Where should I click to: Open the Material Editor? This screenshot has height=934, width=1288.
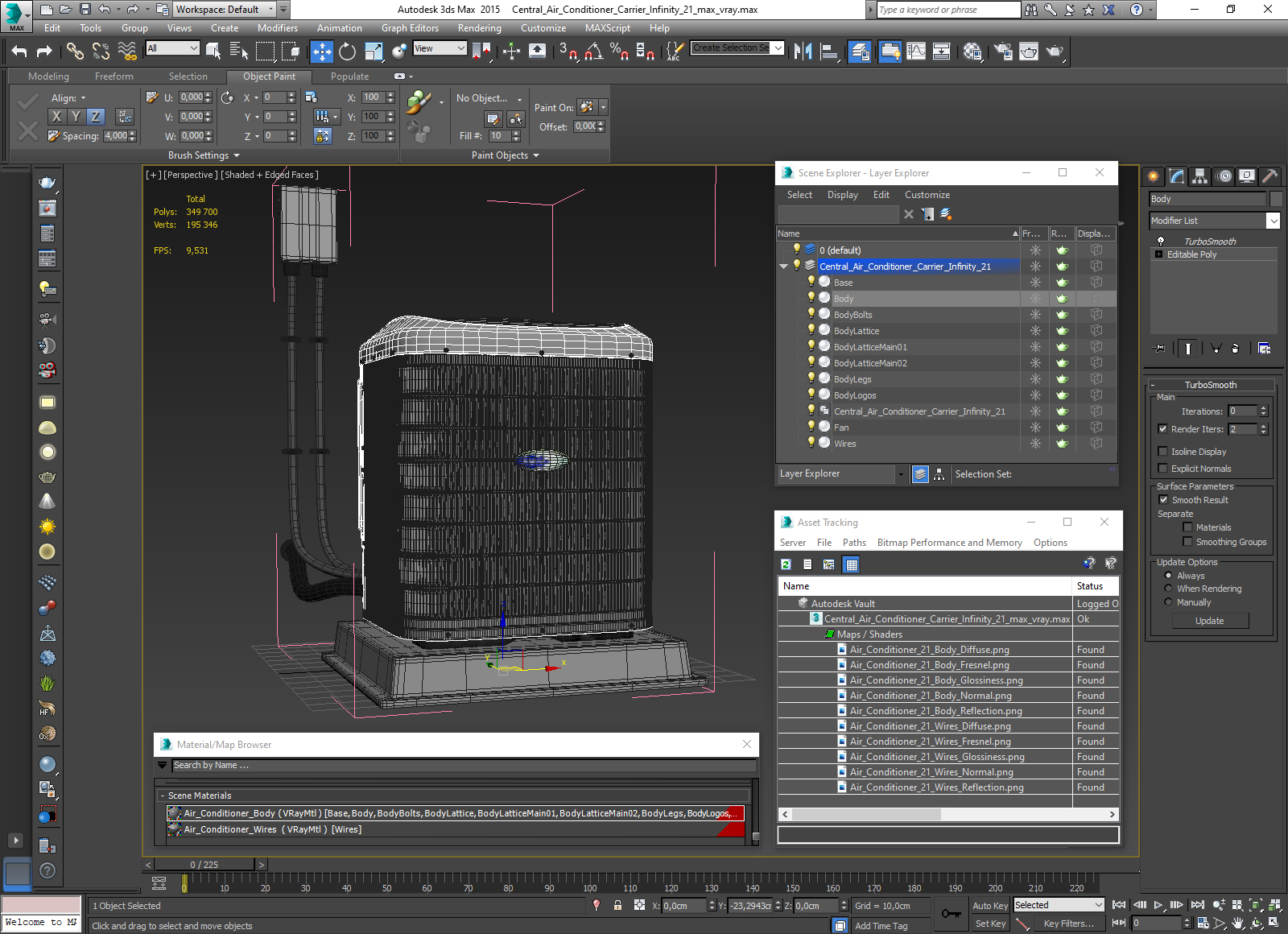[972, 52]
